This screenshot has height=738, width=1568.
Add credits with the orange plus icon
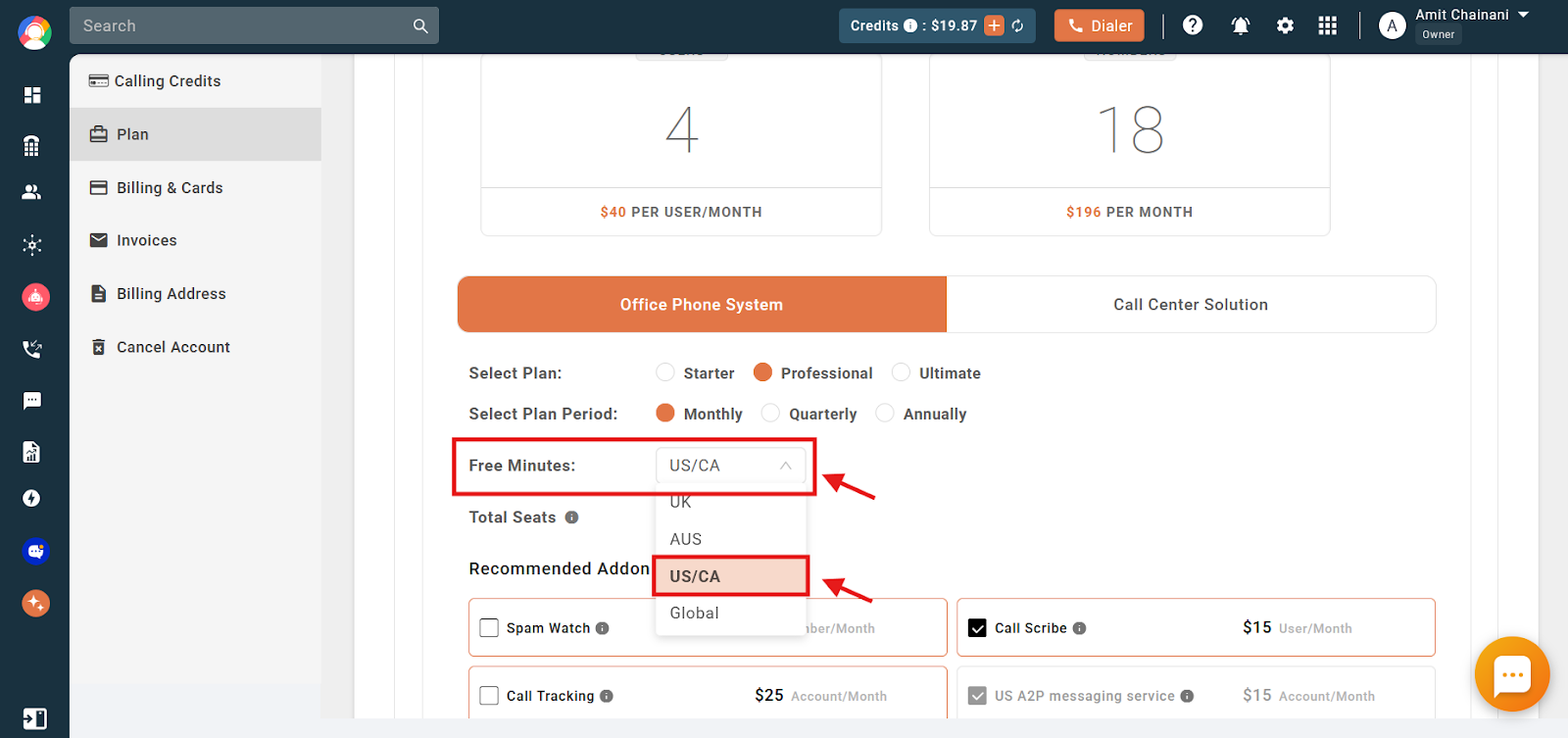point(994,25)
